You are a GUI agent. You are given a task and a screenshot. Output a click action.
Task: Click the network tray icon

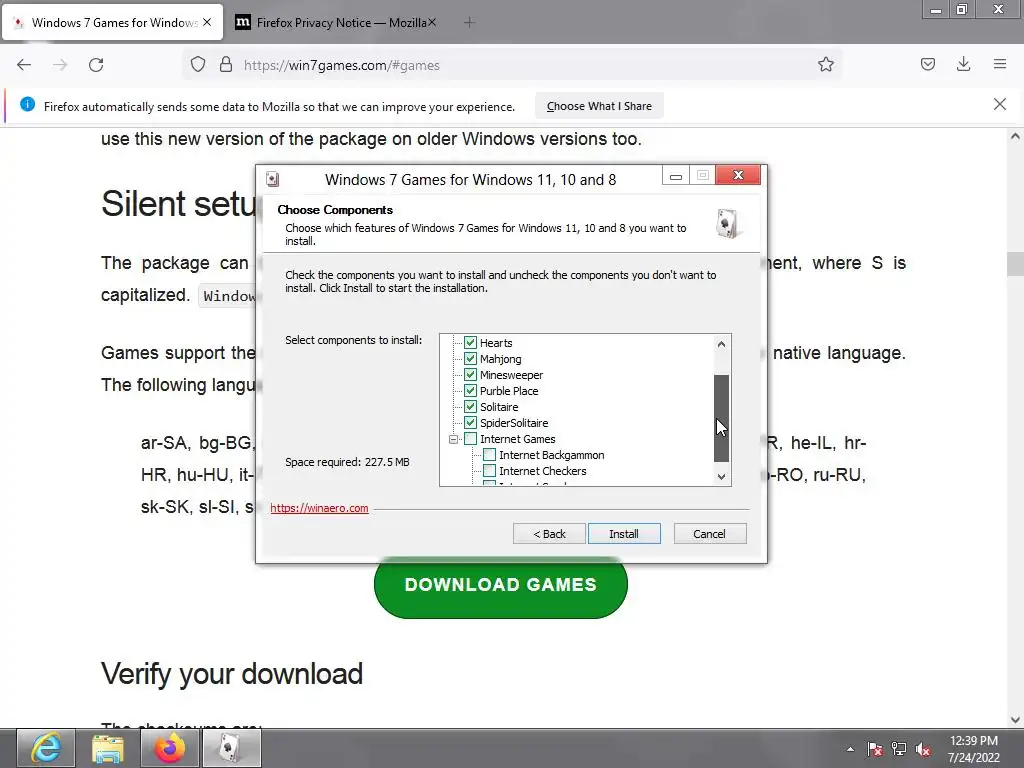(899, 750)
